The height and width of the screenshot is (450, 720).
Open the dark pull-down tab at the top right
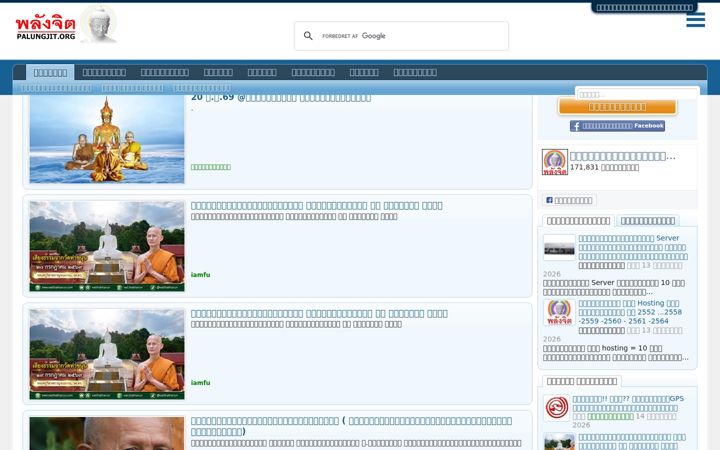click(x=644, y=7)
